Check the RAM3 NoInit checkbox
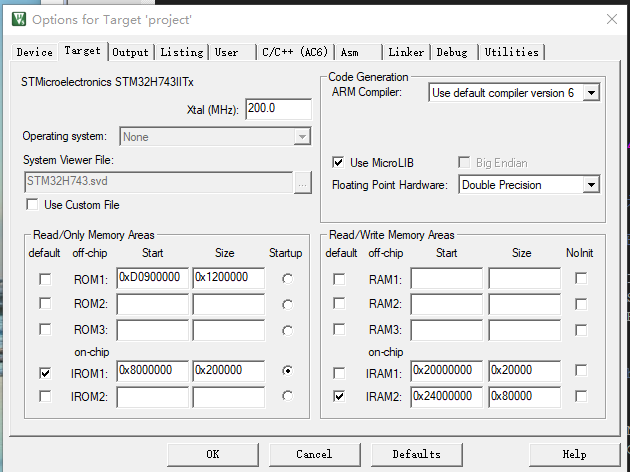Image resolution: width=630 pixels, height=472 pixels. coord(581,330)
